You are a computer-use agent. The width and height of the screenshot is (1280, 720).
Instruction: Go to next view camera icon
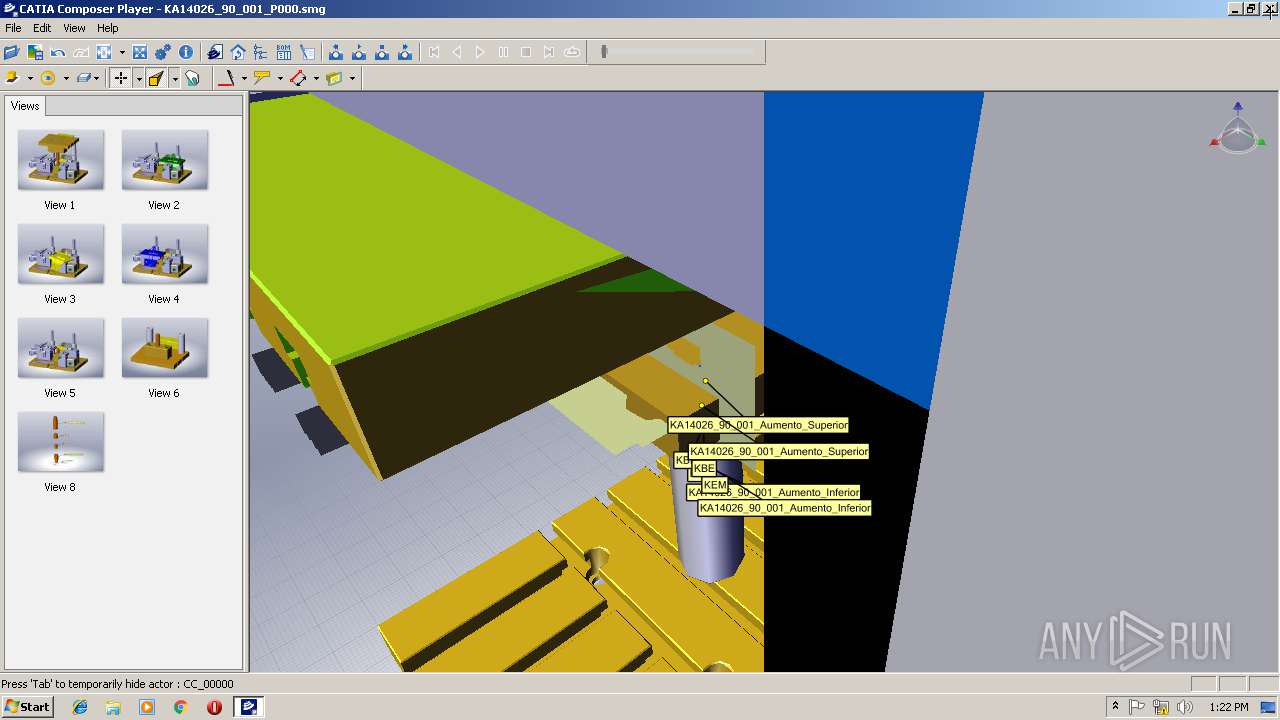coord(382,52)
